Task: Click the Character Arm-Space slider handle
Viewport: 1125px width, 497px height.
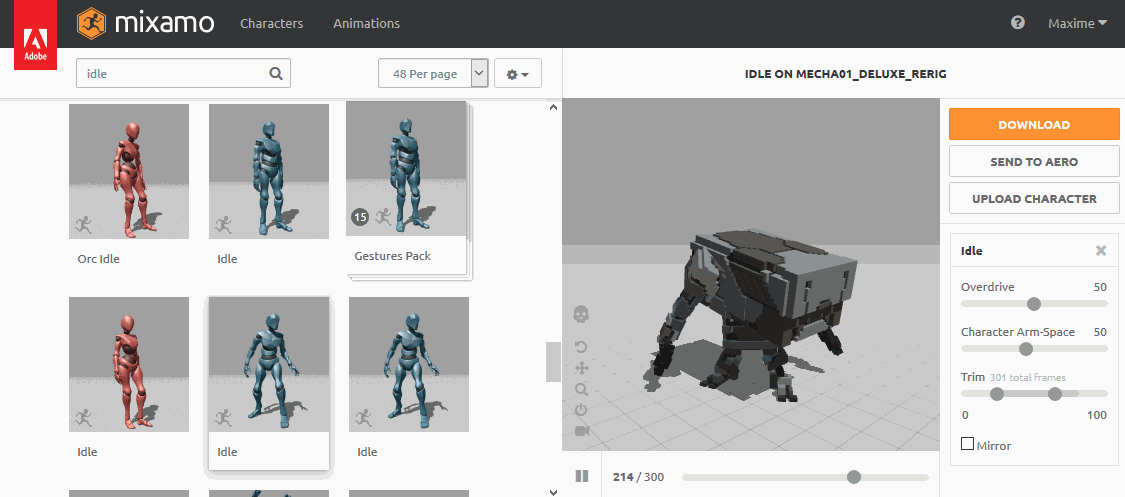Action: coord(1026,349)
